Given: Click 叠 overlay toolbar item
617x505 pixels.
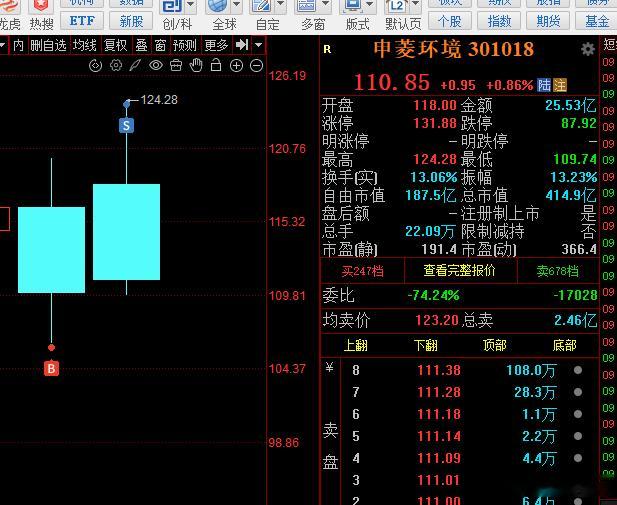Looking at the screenshot, I should [x=141, y=45].
